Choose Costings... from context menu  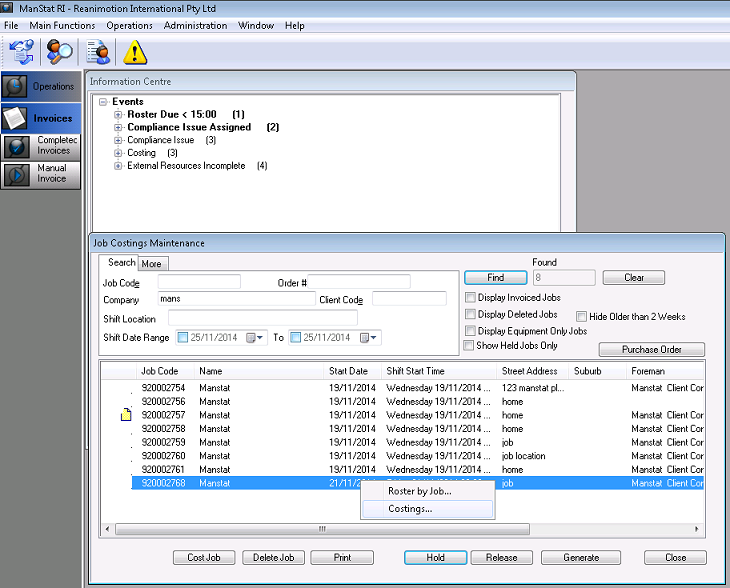pyautogui.click(x=427, y=509)
